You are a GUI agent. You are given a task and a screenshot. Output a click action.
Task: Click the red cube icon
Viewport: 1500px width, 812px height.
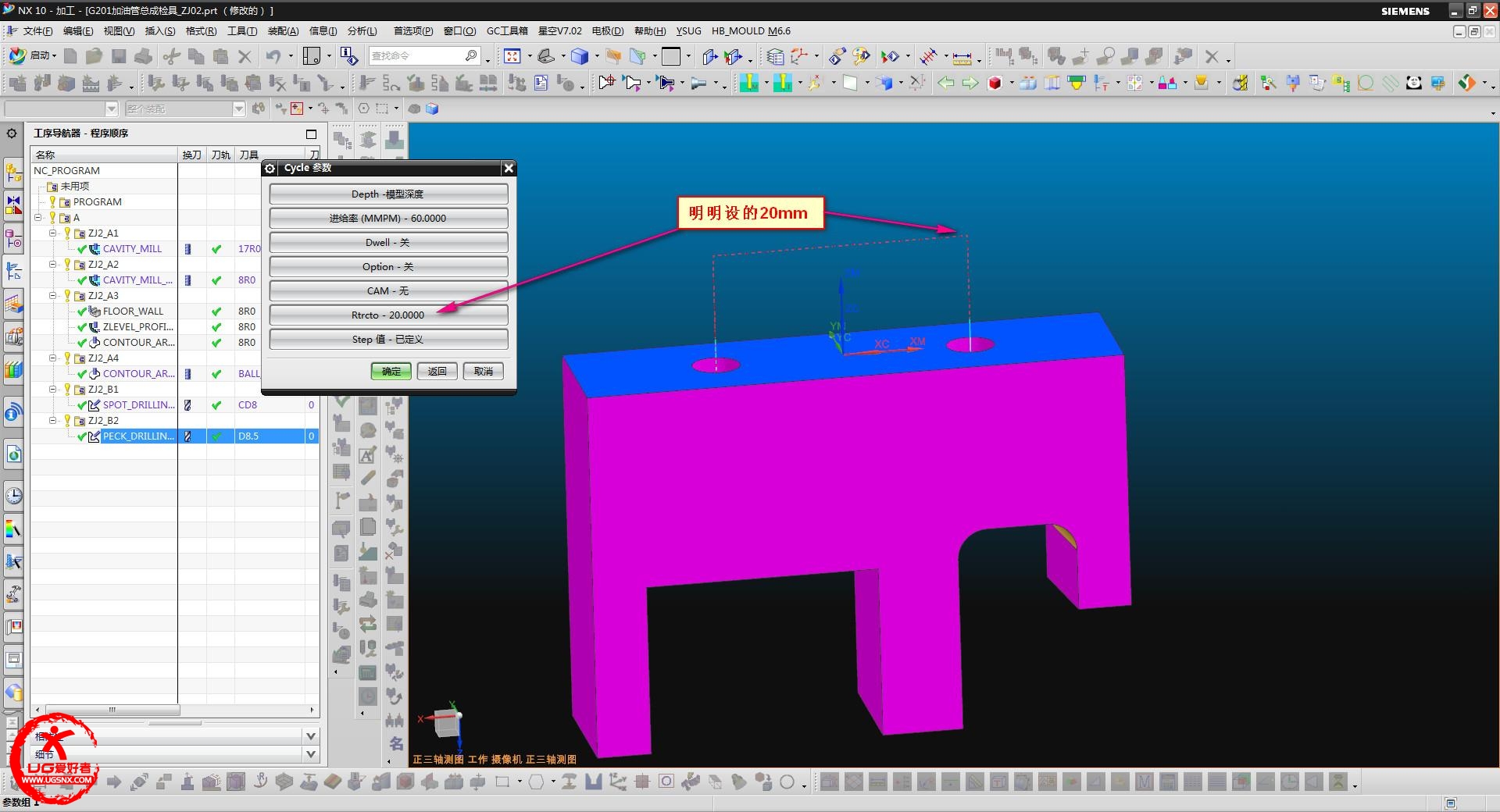(x=995, y=83)
